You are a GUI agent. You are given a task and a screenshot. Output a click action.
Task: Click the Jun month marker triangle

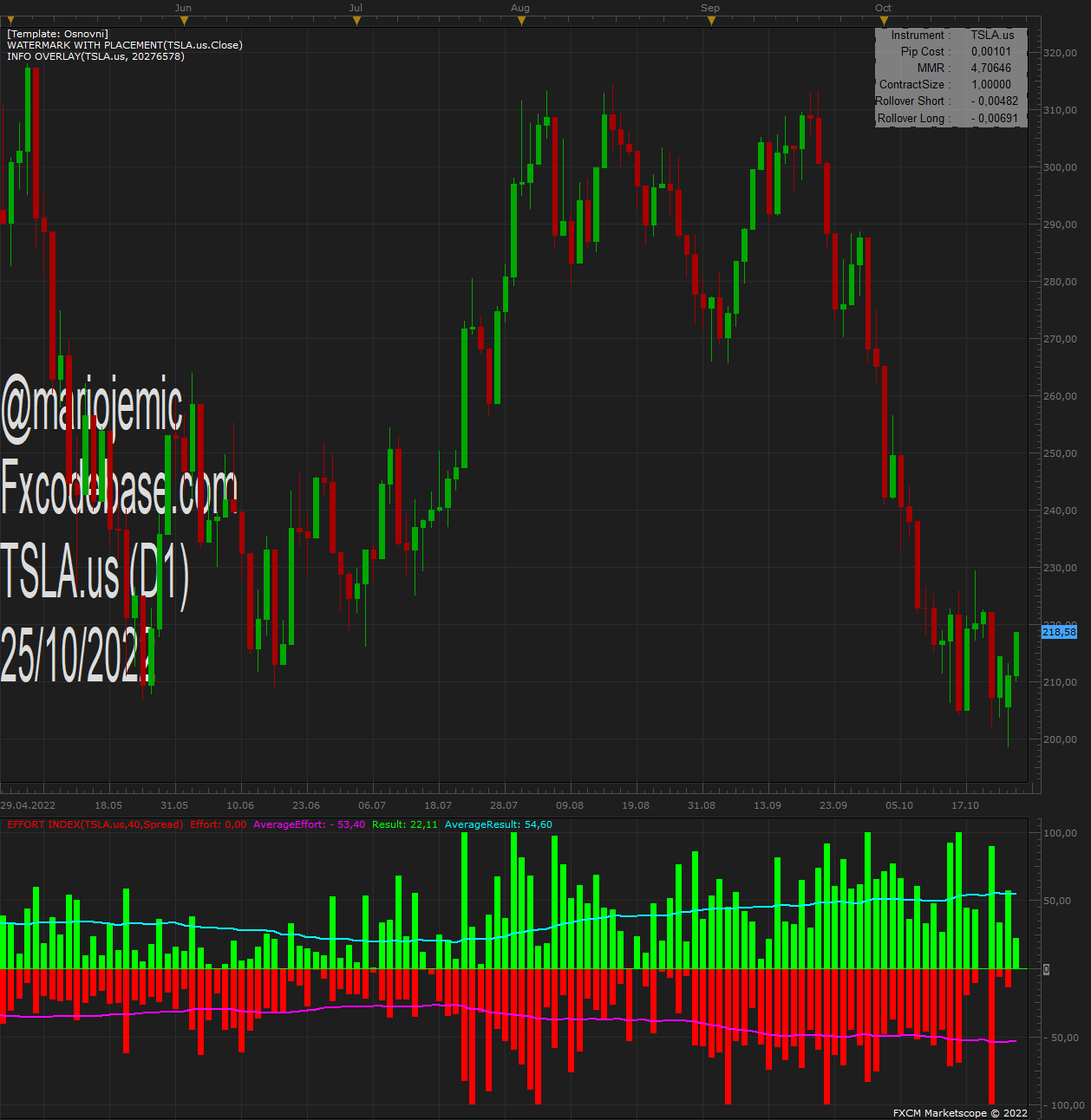pos(184,21)
